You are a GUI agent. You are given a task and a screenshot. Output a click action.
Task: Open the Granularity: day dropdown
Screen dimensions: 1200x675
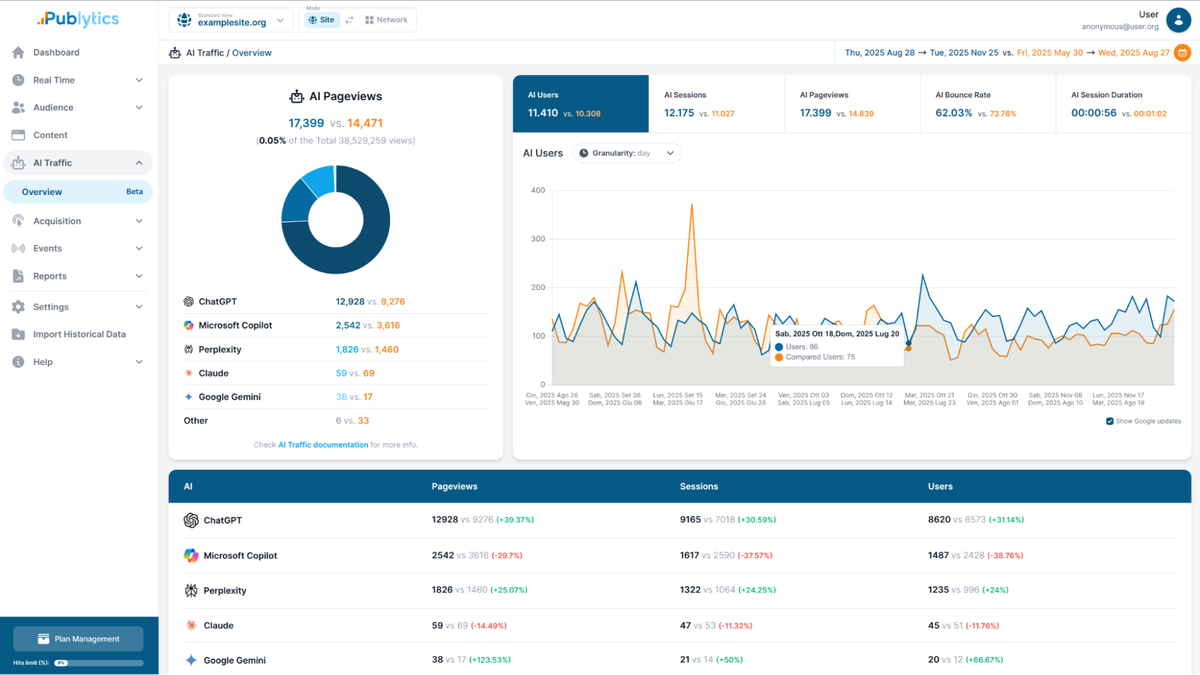click(x=628, y=152)
